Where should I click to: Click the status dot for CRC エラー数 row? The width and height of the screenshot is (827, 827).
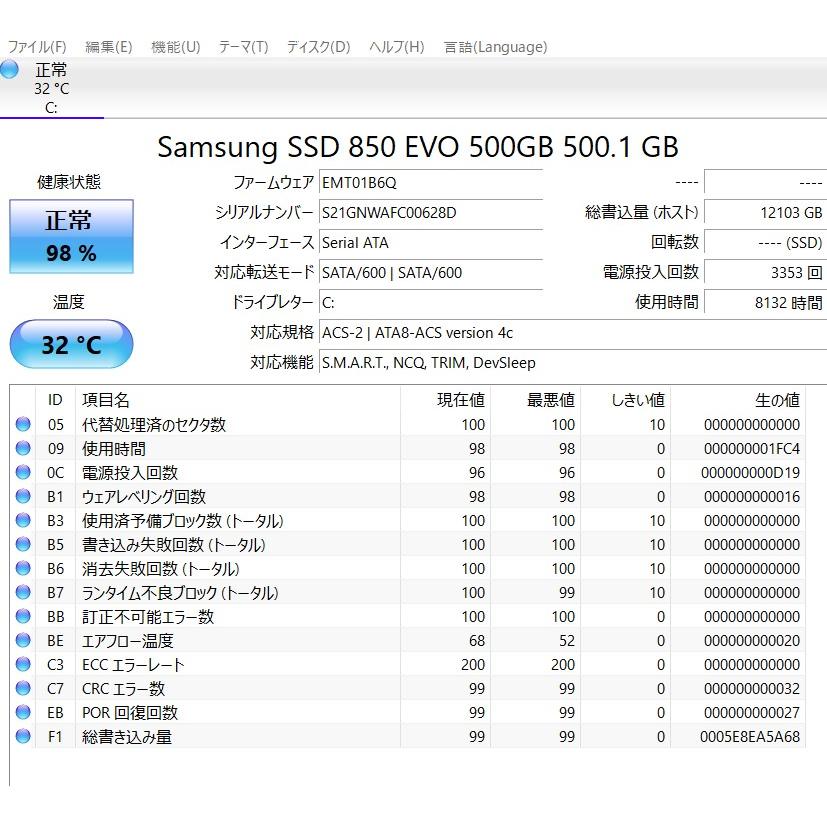pyautogui.click(x=22, y=688)
